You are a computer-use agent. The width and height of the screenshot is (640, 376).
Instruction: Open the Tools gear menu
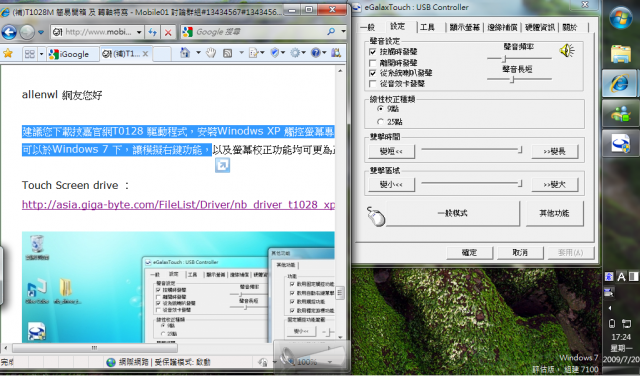[x=298, y=53]
